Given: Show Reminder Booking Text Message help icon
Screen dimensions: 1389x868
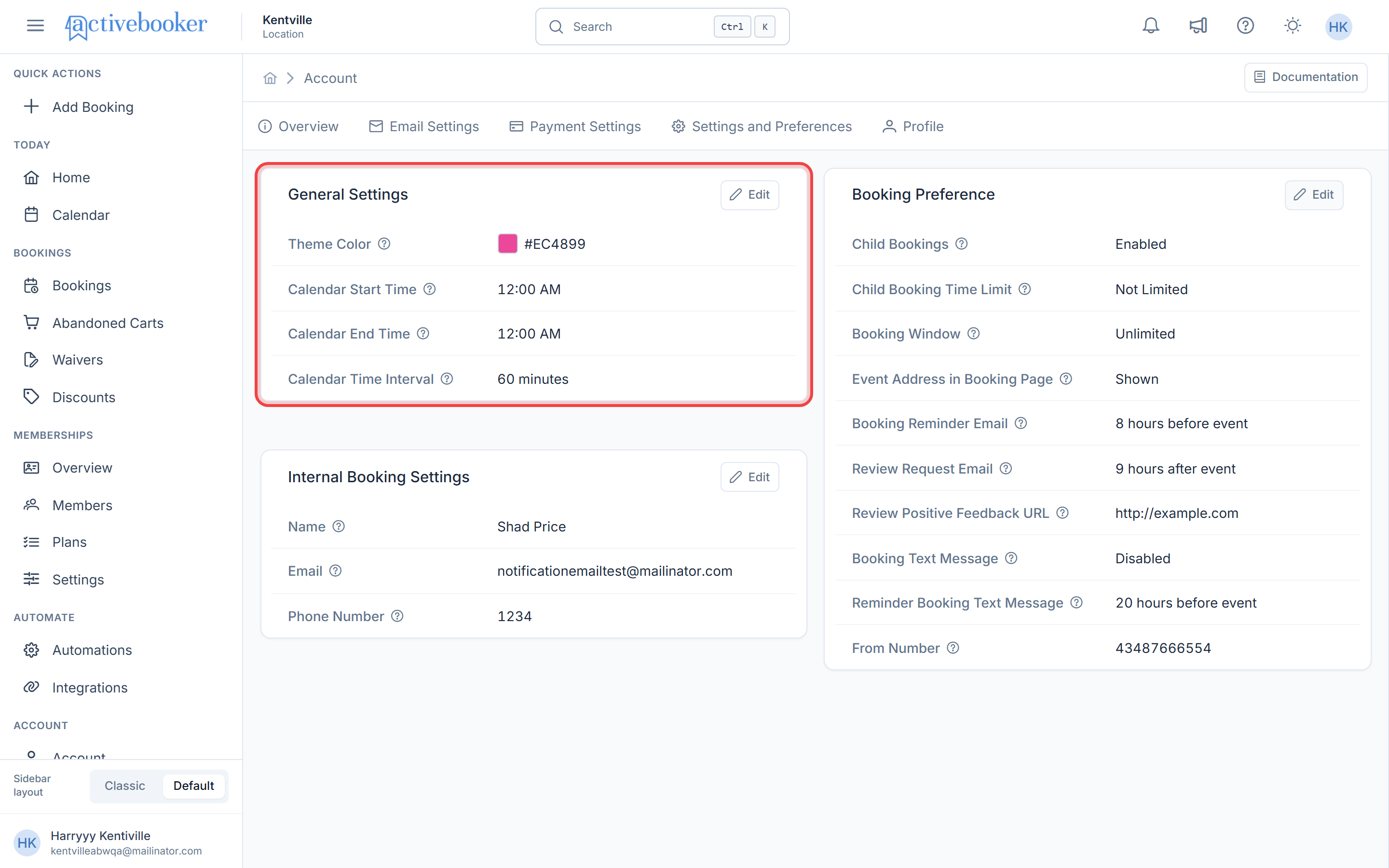Looking at the screenshot, I should (1077, 602).
